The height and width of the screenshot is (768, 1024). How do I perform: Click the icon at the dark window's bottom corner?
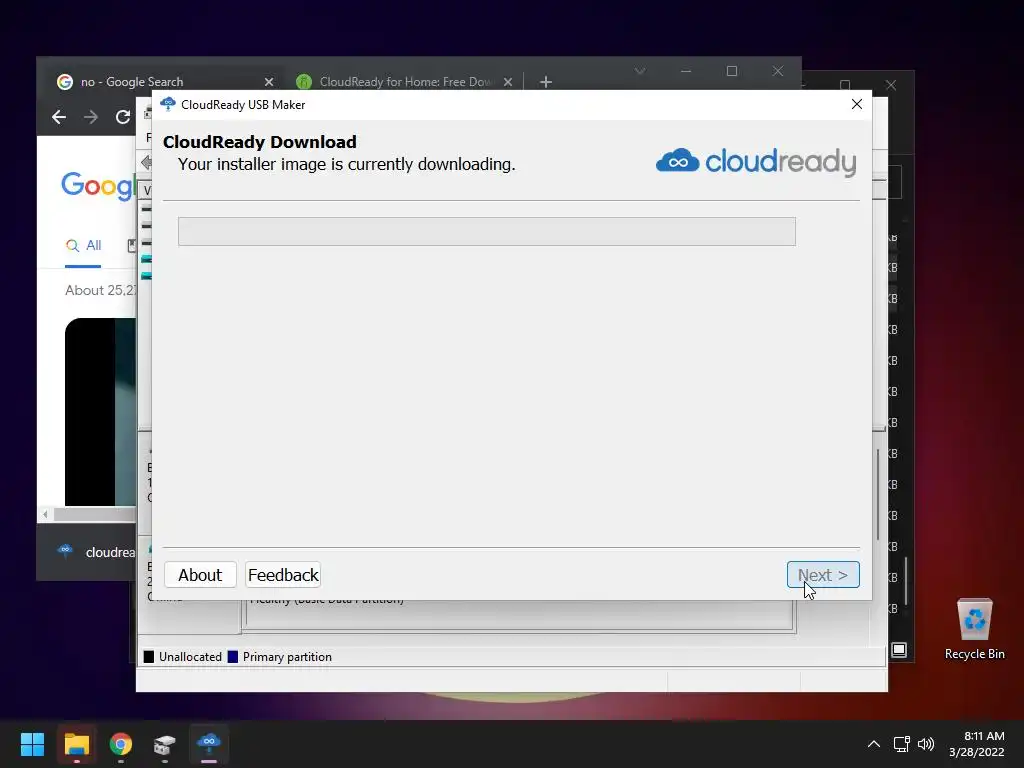[x=899, y=650]
